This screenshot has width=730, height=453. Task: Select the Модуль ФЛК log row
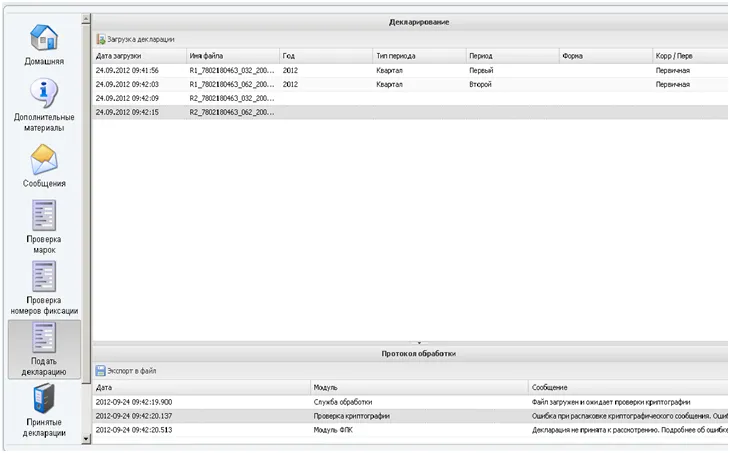[410, 430]
